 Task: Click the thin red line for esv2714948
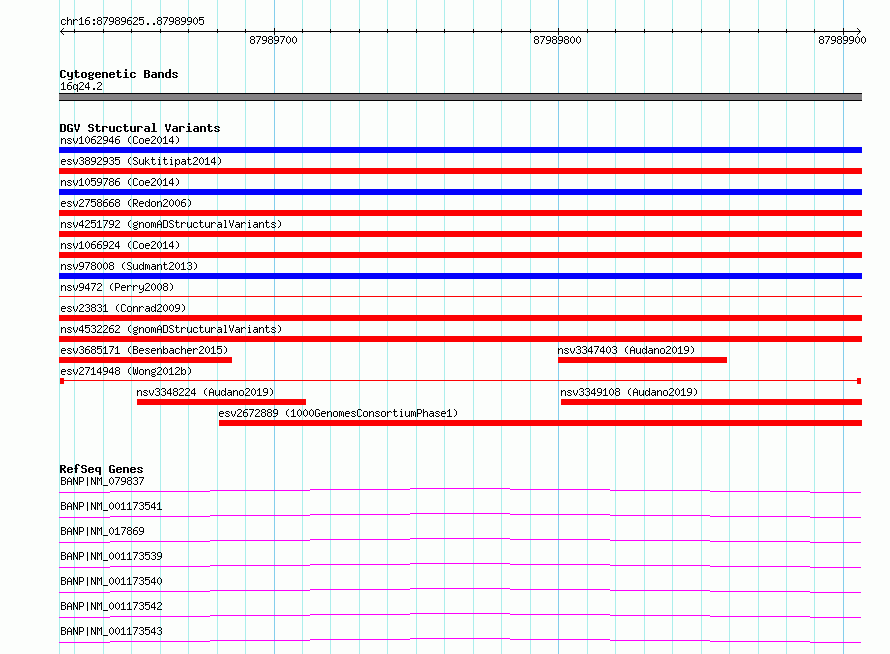[x=460, y=381]
